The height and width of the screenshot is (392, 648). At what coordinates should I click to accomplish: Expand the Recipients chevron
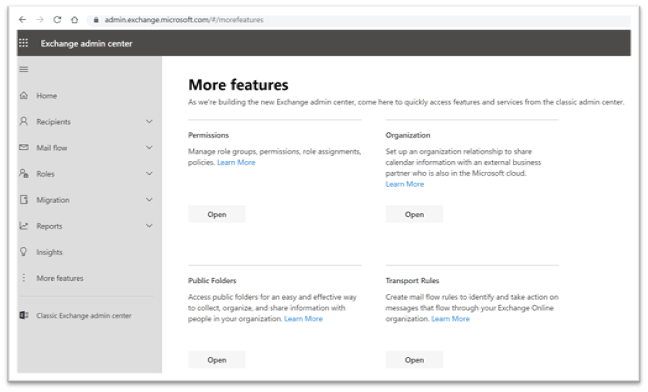(149, 121)
